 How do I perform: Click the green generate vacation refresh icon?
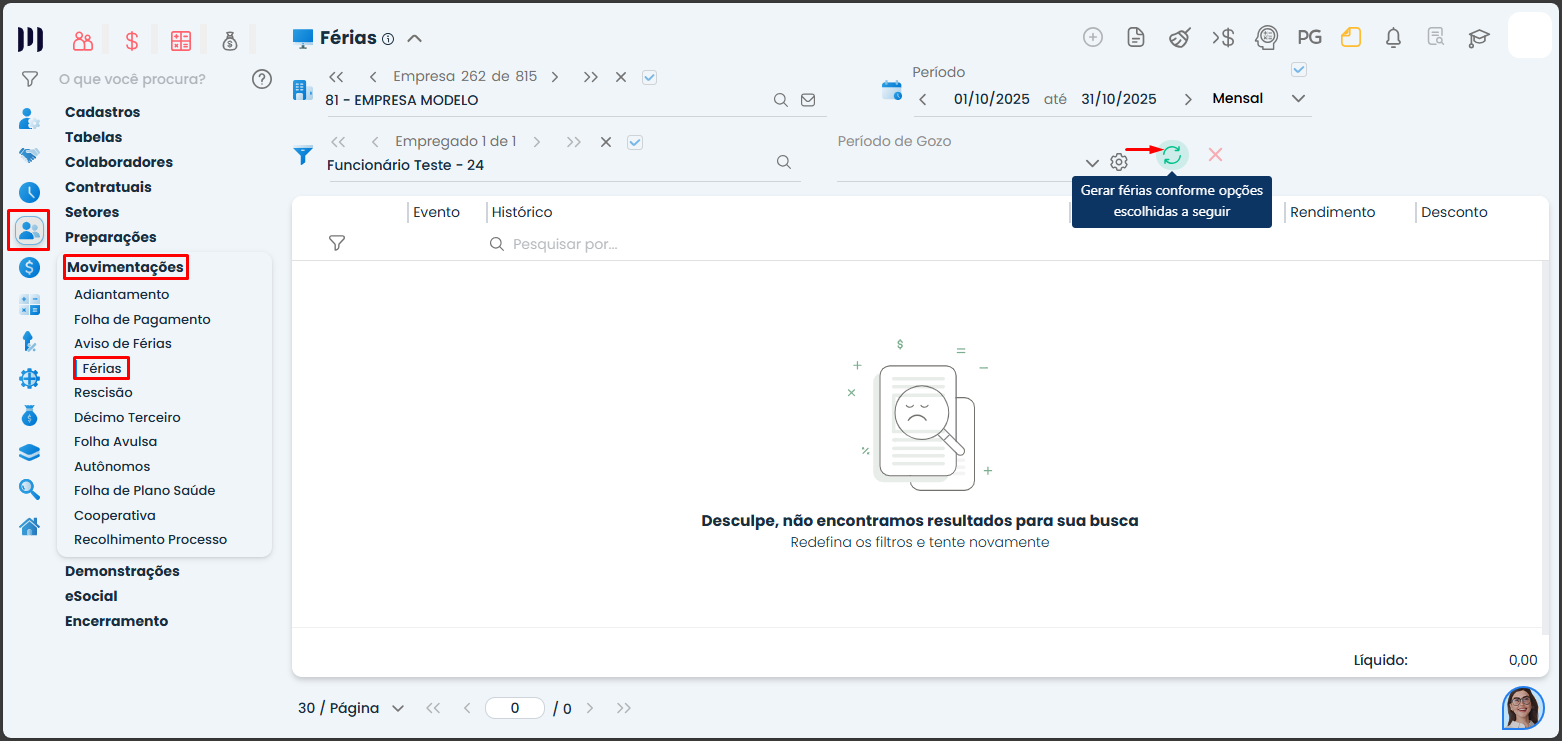pyautogui.click(x=1172, y=155)
